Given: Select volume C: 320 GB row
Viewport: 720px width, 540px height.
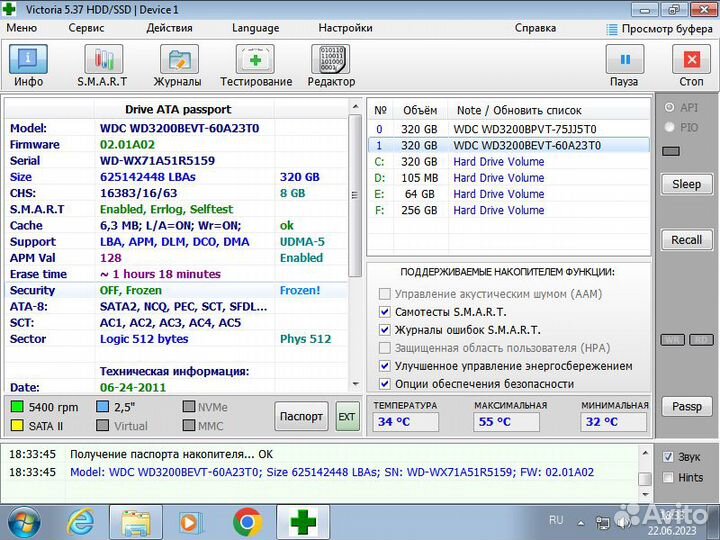Looking at the screenshot, I should coord(509,162).
